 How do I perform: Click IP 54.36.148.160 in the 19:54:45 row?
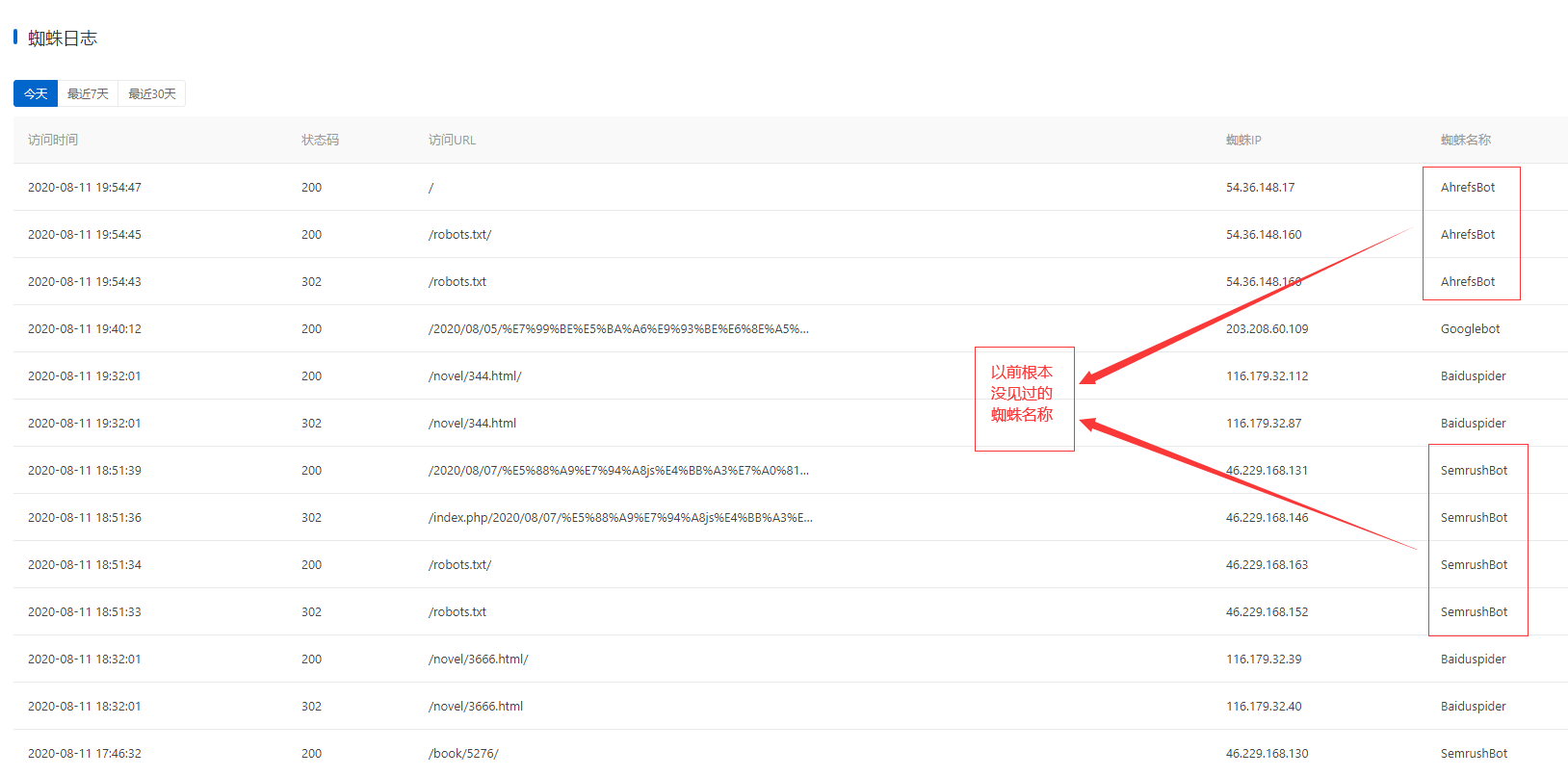point(1264,234)
